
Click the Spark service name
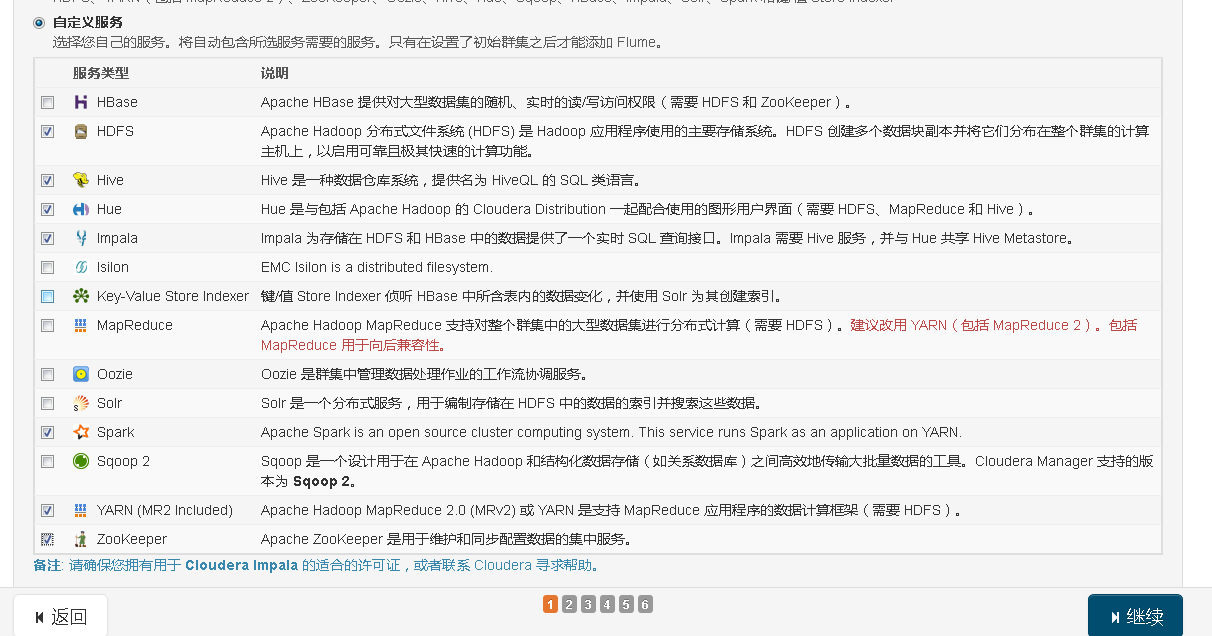click(x=116, y=432)
